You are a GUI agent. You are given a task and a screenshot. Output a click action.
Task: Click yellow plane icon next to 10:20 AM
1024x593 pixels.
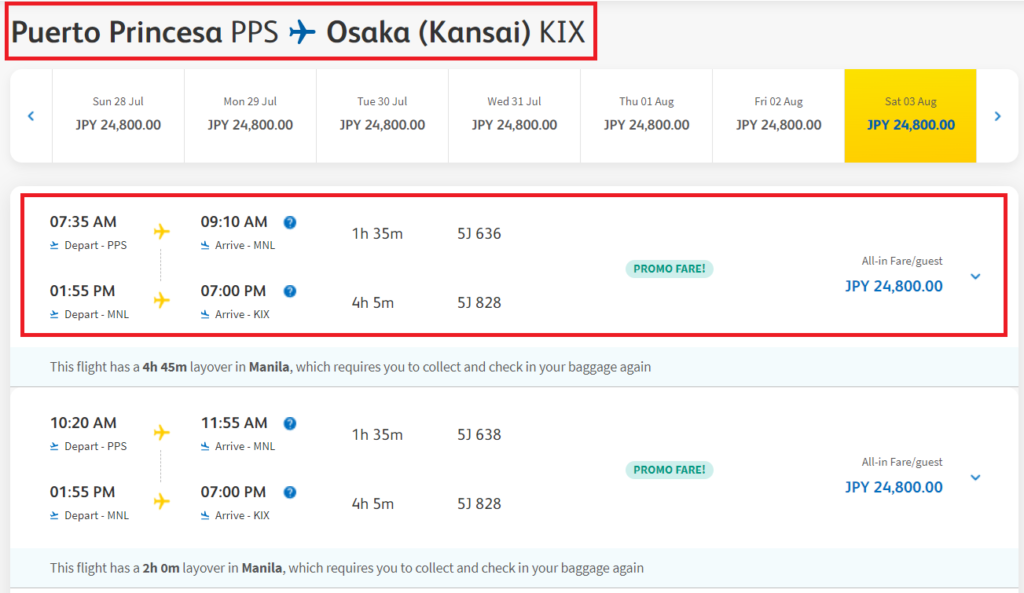[x=161, y=433]
